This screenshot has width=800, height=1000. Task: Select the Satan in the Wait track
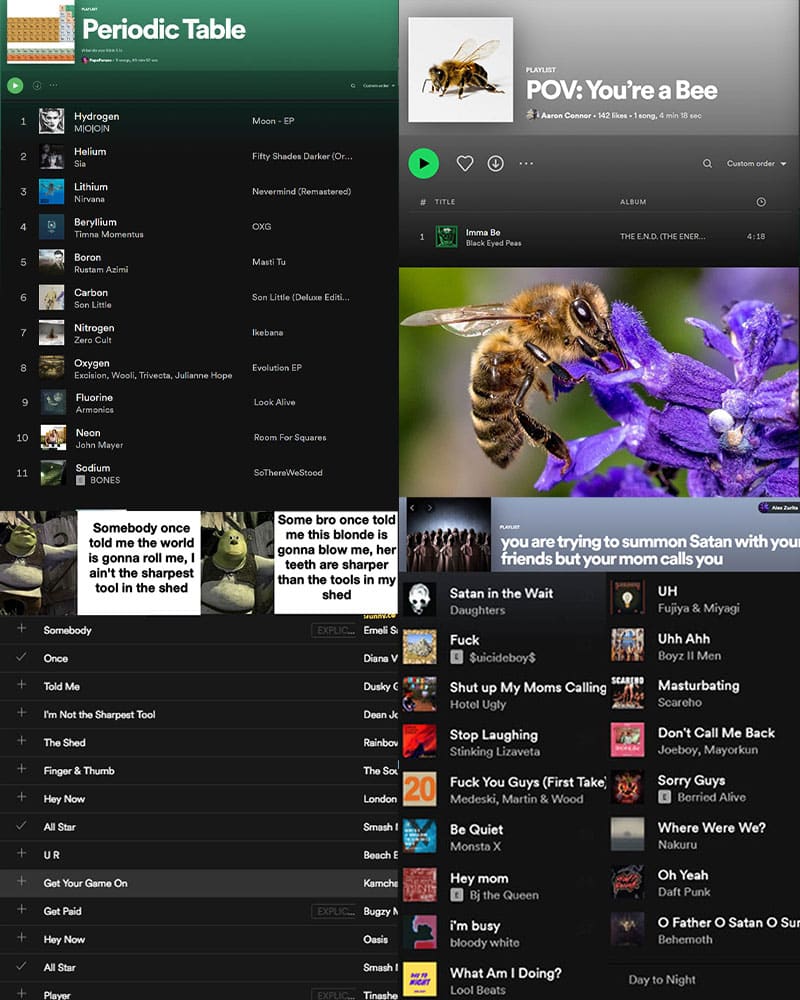(504, 601)
